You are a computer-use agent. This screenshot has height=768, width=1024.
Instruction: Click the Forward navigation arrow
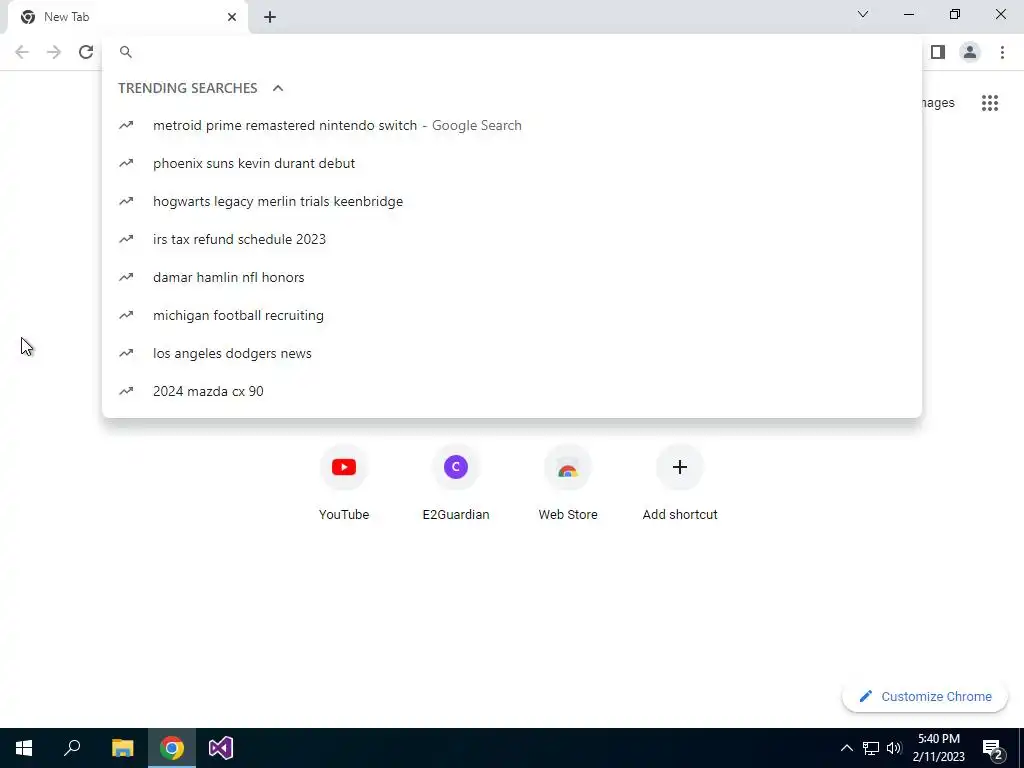pyautogui.click(x=54, y=52)
